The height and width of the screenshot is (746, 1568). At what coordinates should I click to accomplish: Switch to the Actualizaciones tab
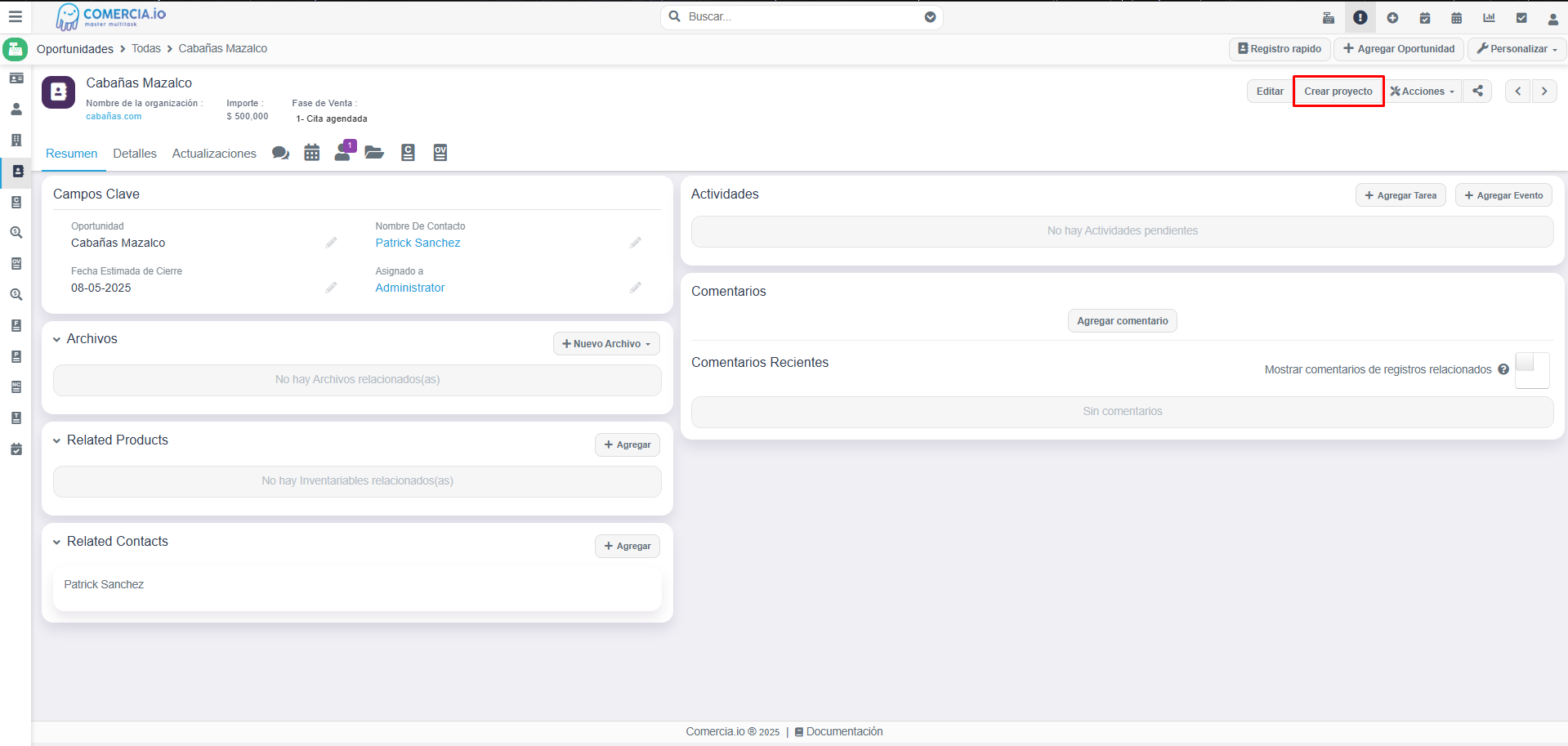tap(214, 154)
